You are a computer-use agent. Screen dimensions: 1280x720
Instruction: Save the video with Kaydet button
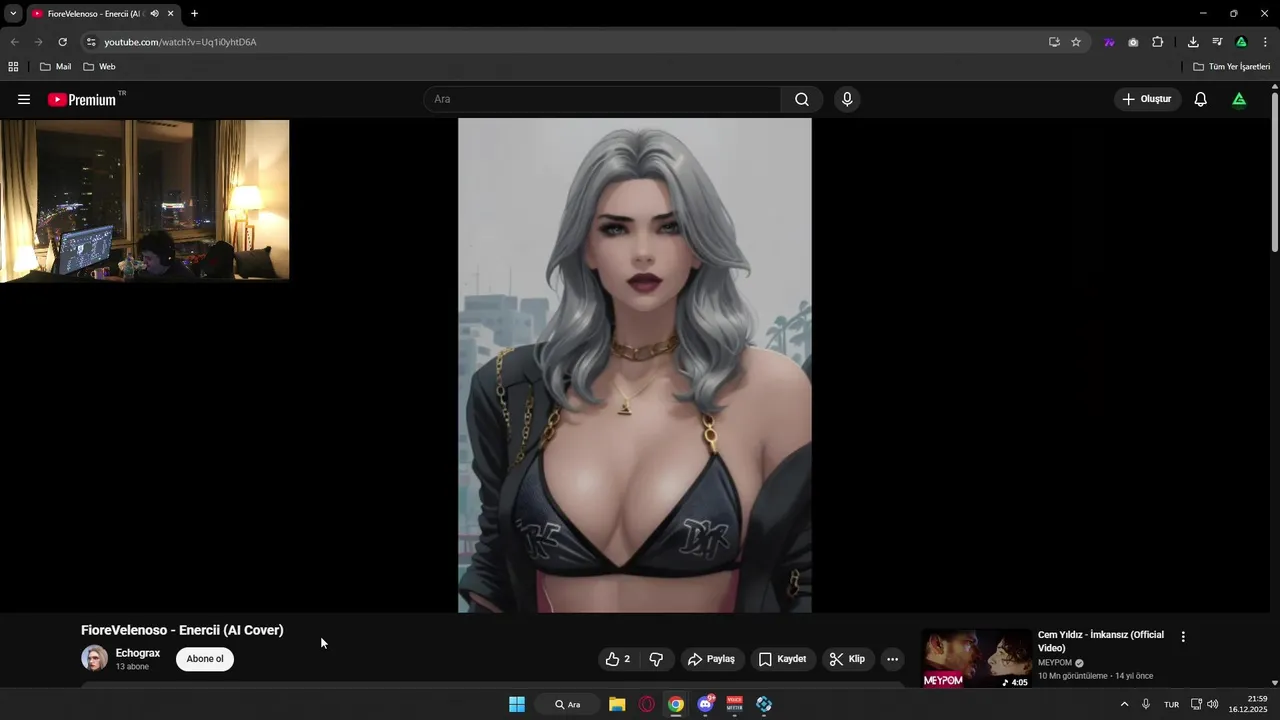(x=782, y=659)
